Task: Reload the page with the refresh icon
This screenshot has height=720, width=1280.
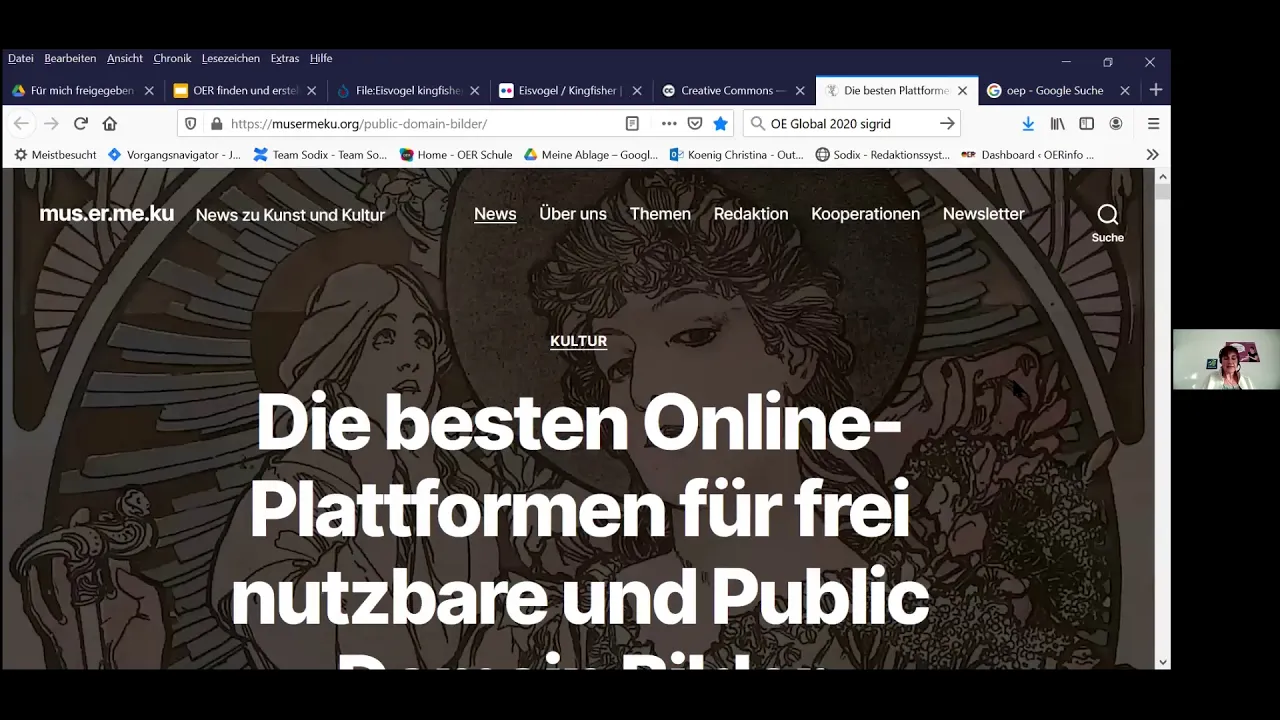Action: pyautogui.click(x=81, y=123)
